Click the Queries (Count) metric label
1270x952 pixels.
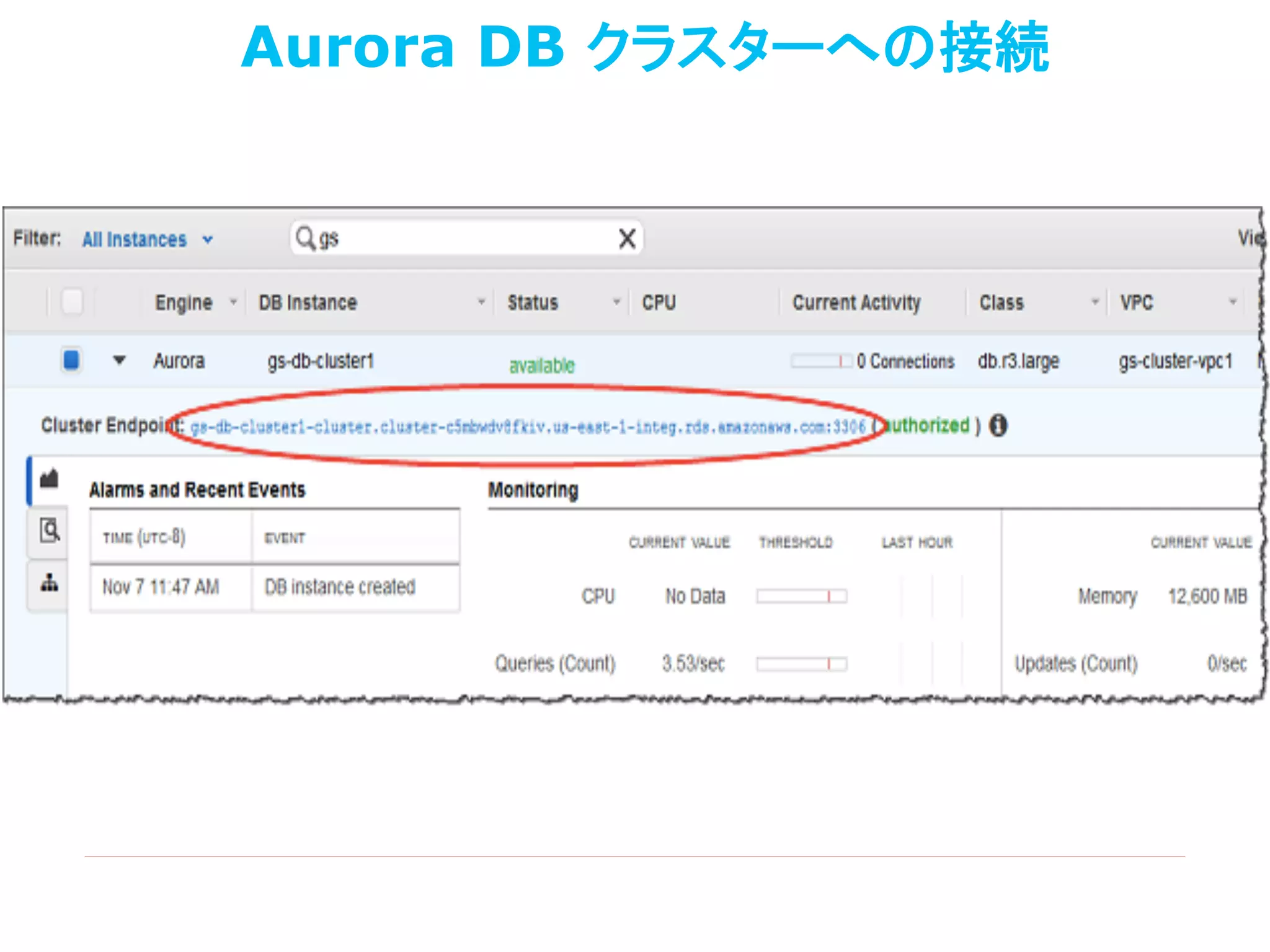pyautogui.click(x=555, y=664)
